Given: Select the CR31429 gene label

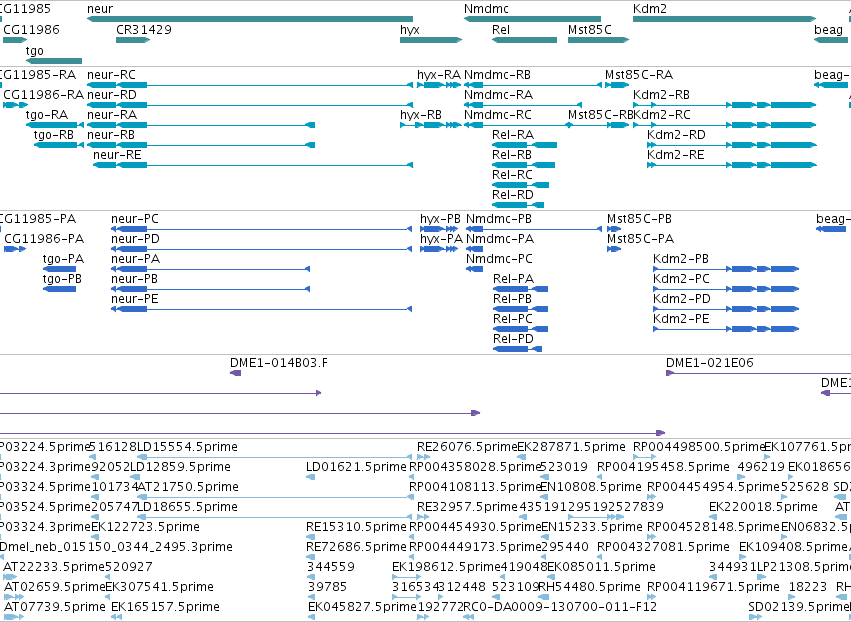Looking at the screenshot, I should point(144,29).
